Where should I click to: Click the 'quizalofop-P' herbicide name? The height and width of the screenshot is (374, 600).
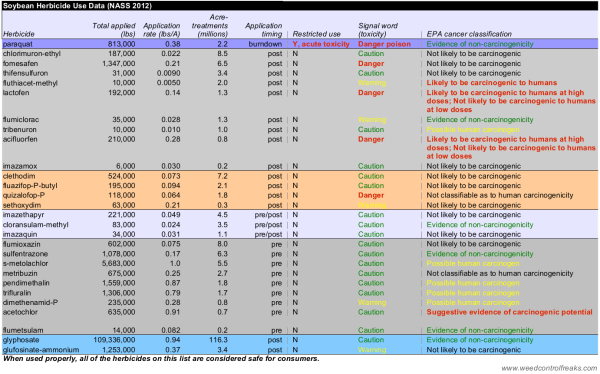click(x=24, y=195)
